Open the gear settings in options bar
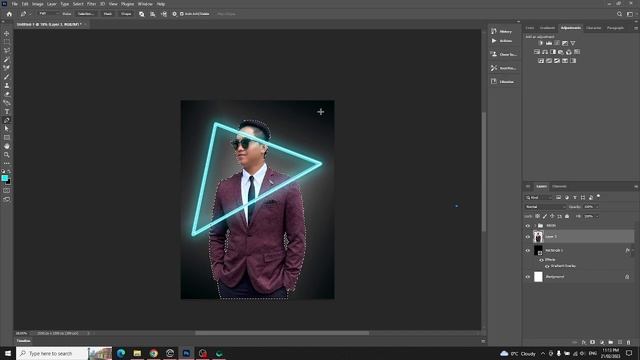Screen dimensions: 640x360 [x=174, y=14]
